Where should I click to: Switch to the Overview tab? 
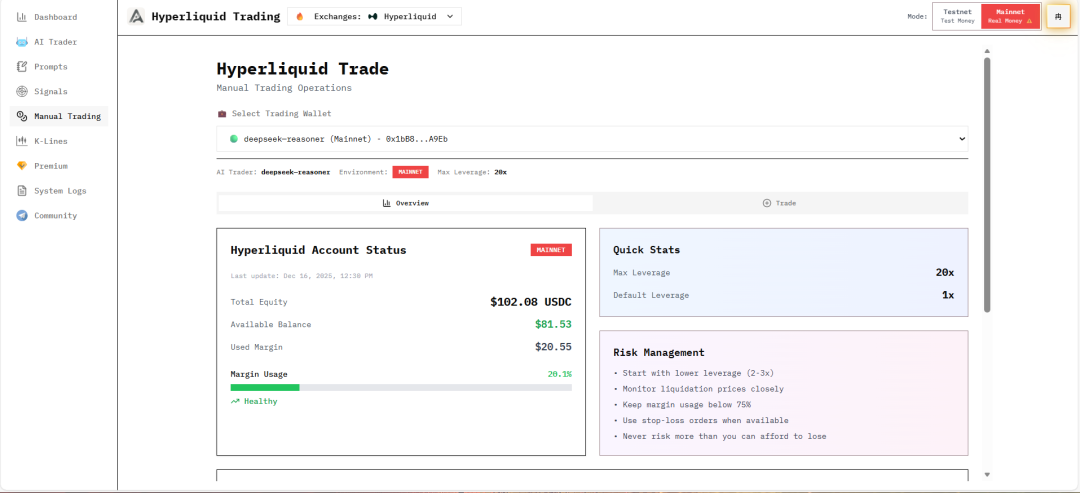pos(406,203)
